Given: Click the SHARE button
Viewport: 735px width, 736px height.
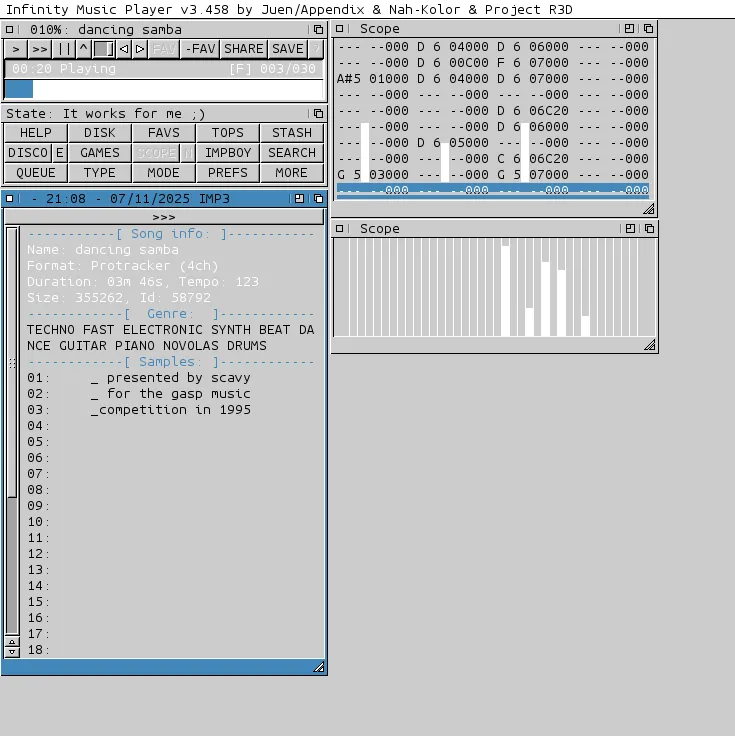Looking at the screenshot, I should pyautogui.click(x=243, y=49).
